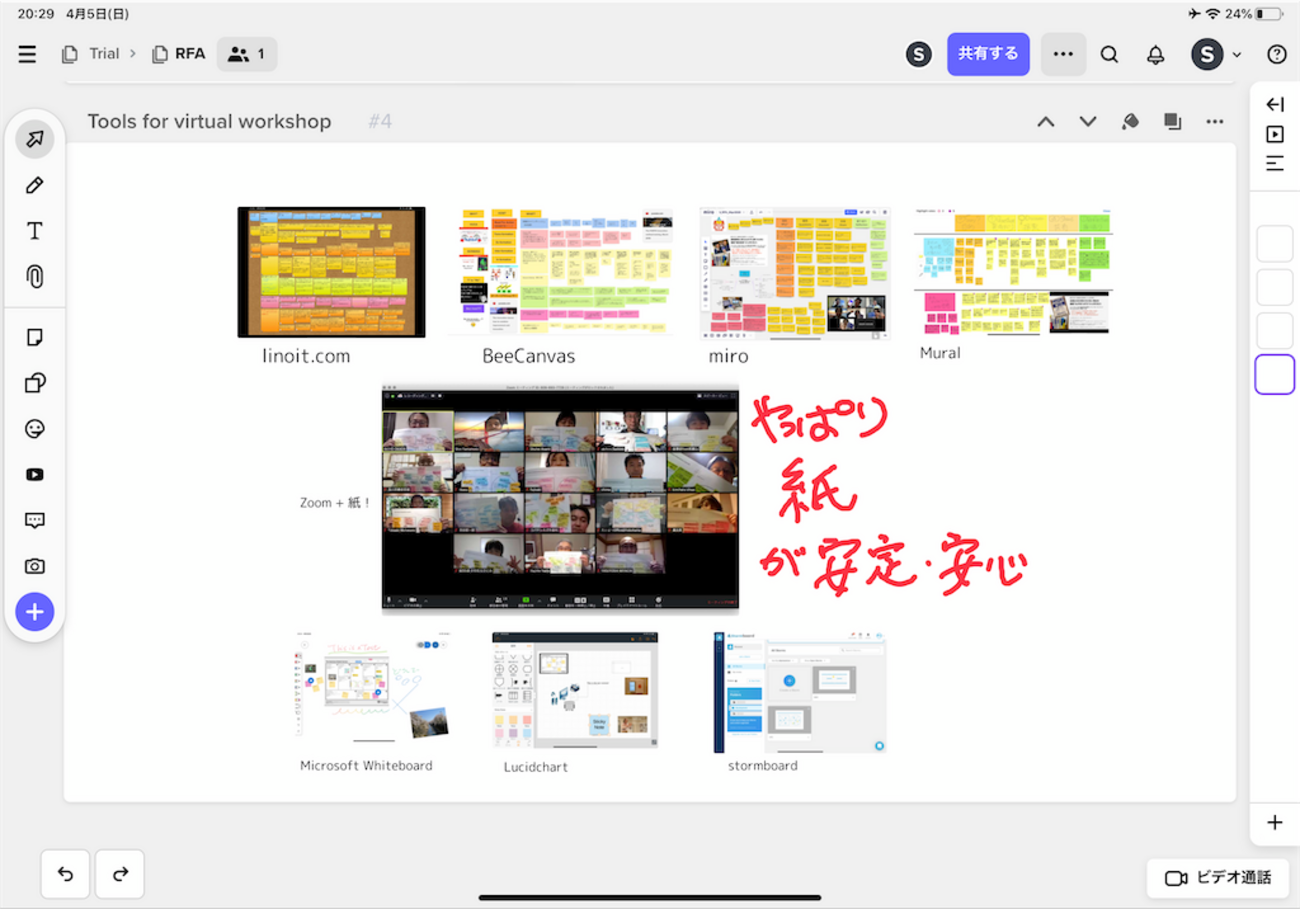The width and height of the screenshot is (1300, 909).
Task: Move to previous canvas with up chevron
Action: pos(1045,122)
